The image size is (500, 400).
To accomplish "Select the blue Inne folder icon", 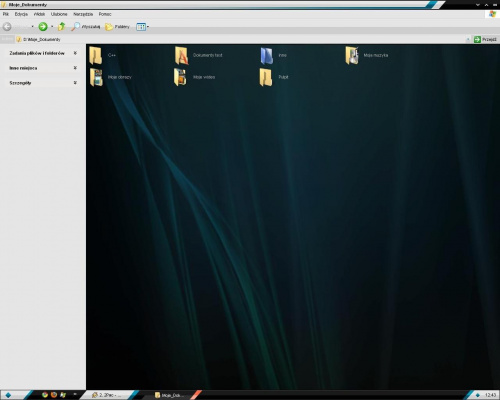I will tap(267, 55).
